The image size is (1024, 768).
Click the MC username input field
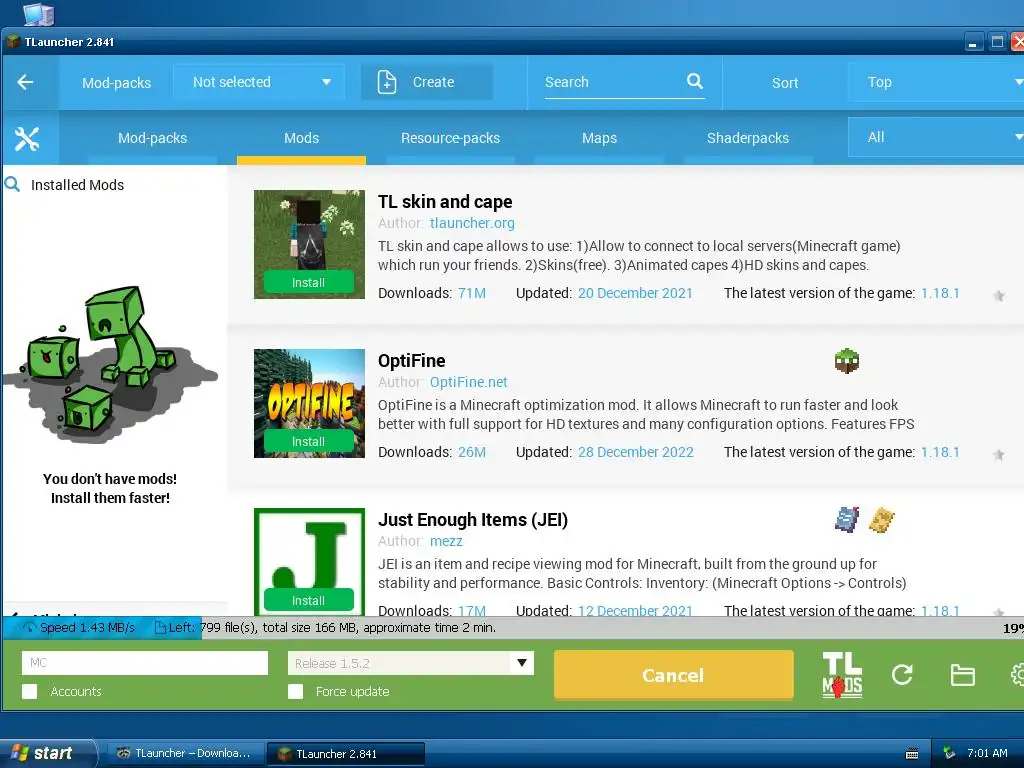144,663
